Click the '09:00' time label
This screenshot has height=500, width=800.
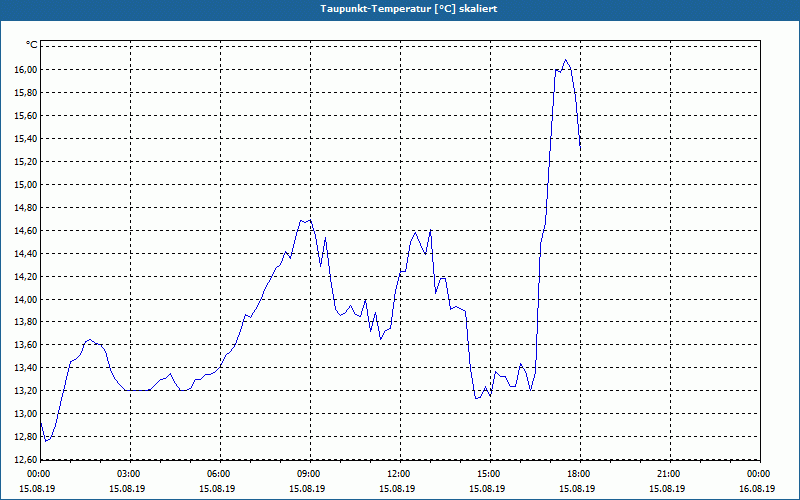coord(311,474)
